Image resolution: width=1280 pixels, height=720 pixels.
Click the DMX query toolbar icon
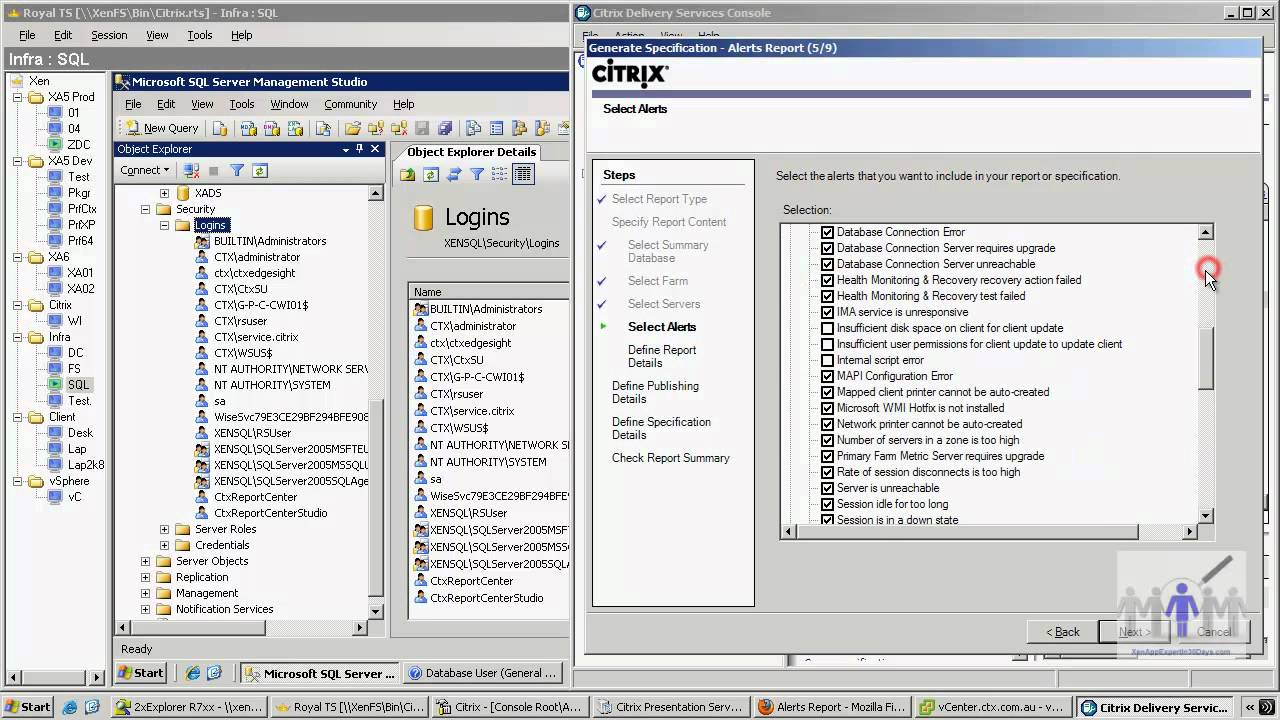(271, 128)
